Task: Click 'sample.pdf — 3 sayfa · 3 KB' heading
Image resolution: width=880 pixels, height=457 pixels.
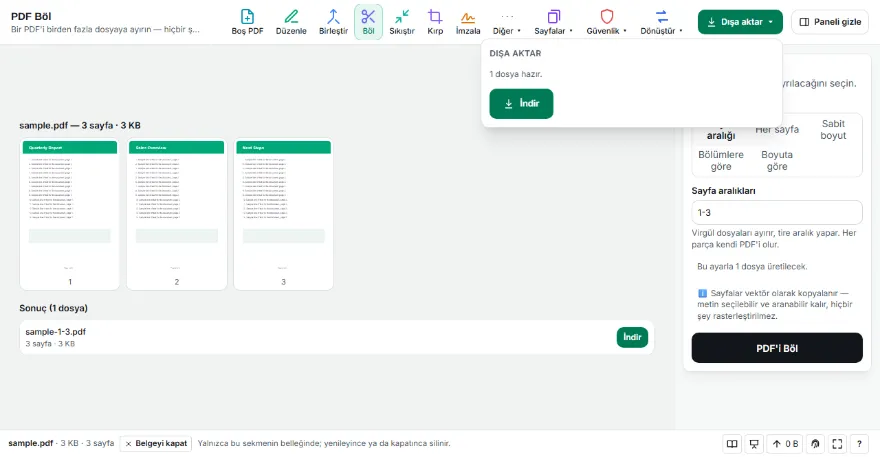Action: point(80,126)
